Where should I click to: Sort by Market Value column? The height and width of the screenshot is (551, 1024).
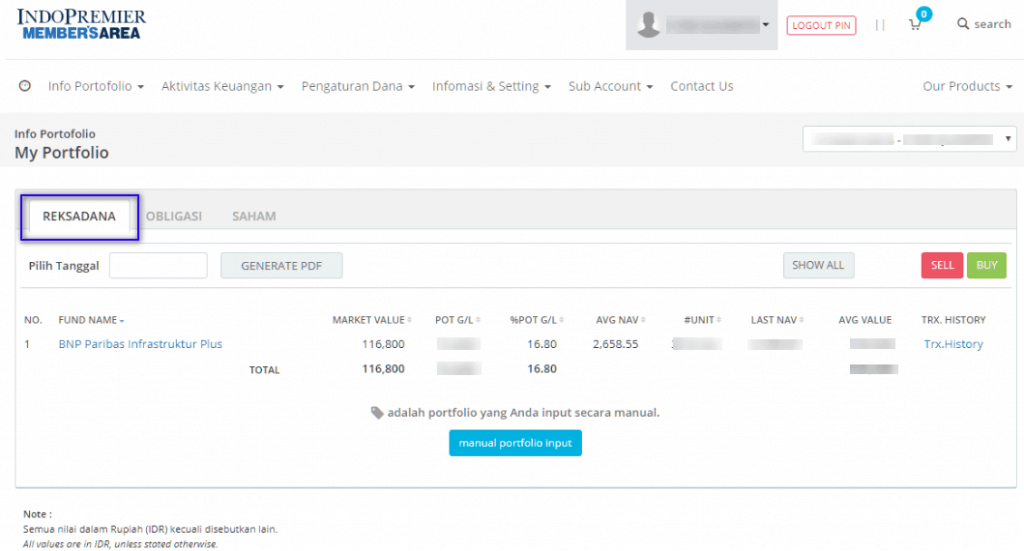[371, 320]
